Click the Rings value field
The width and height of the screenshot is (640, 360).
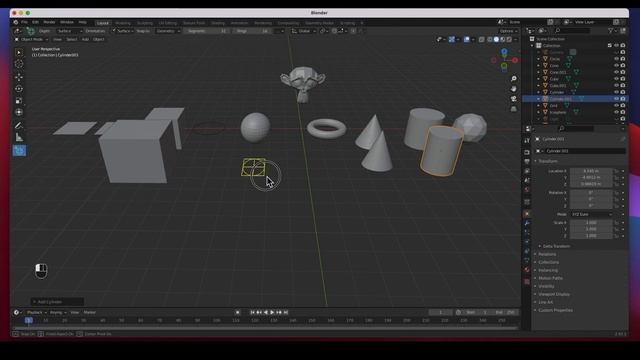(x=252, y=31)
